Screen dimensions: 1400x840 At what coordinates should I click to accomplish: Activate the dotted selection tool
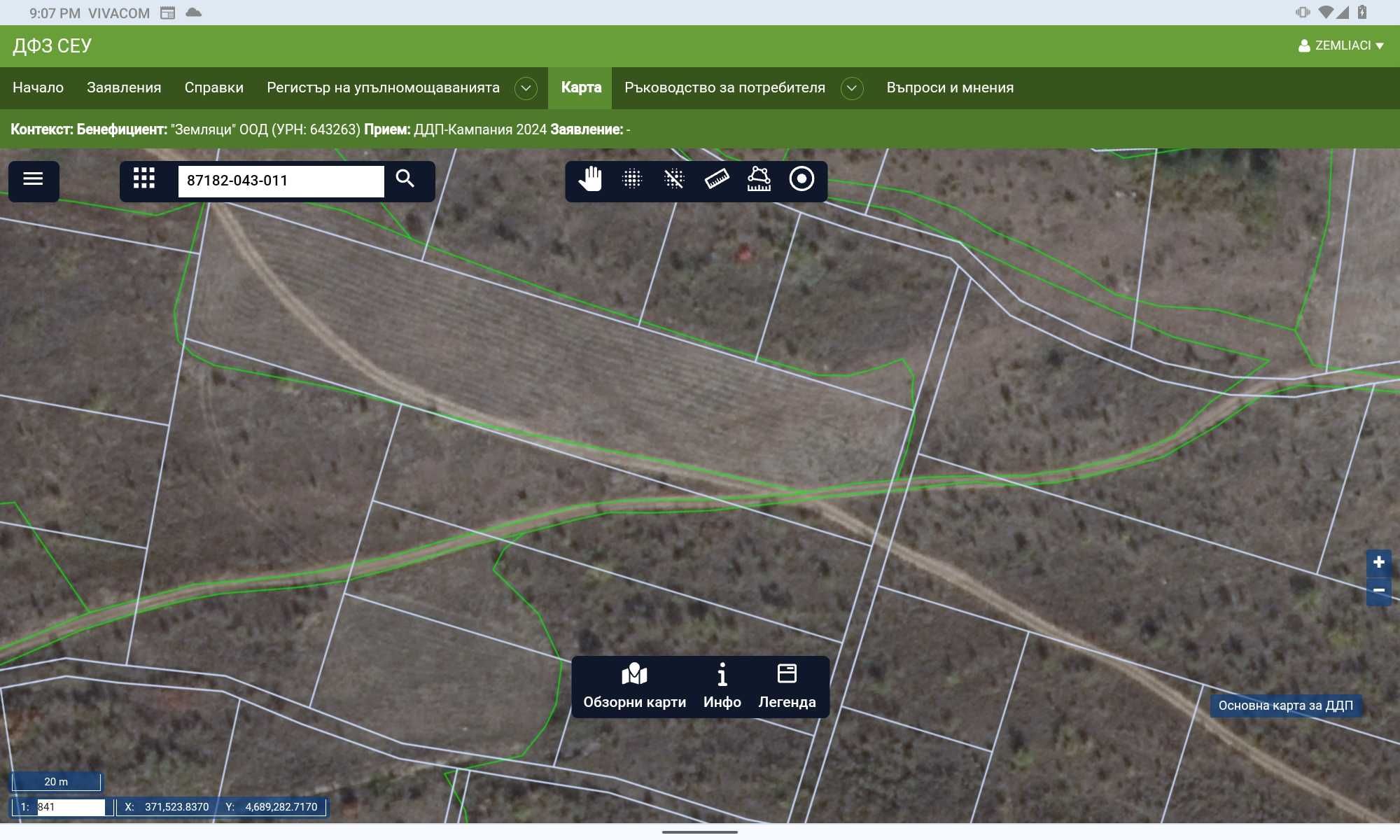pyautogui.click(x=632, y=179)
